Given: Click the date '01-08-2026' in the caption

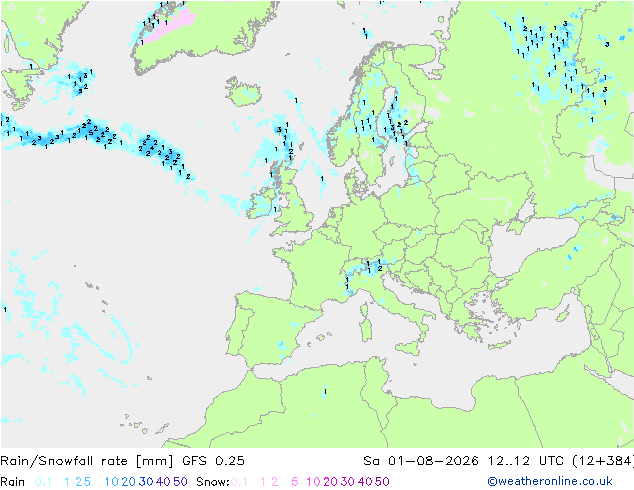Looking at the screenshot, I should pyautogui.click(x=433, y=461).
